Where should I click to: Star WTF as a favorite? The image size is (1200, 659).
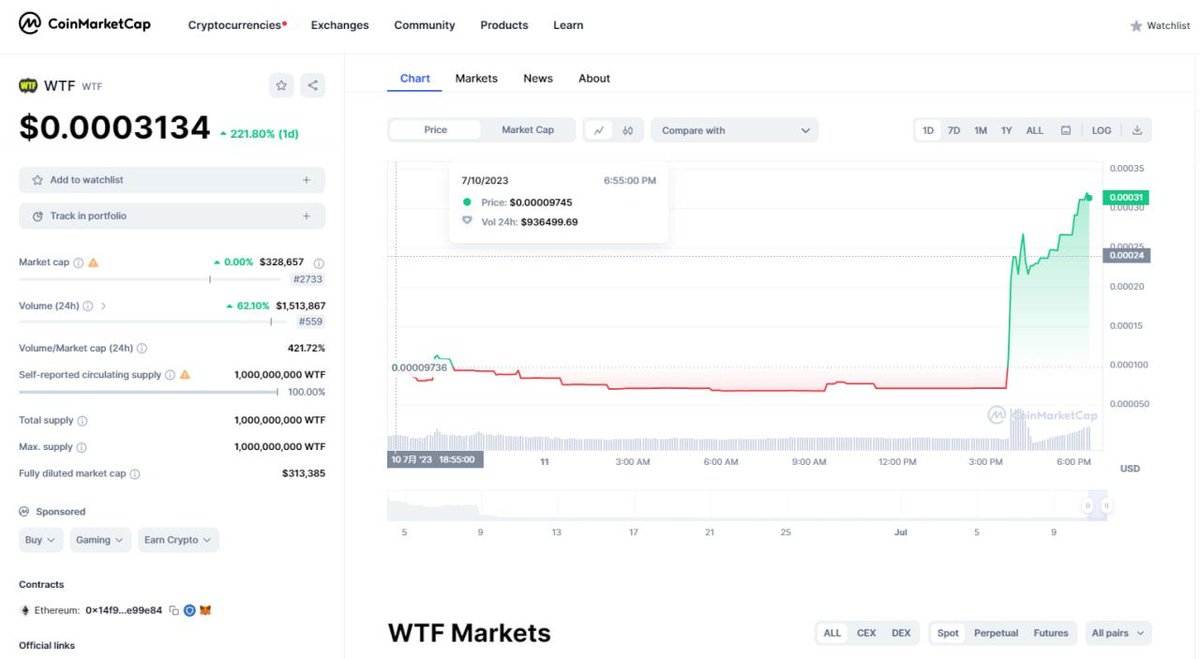click(282, 86)
